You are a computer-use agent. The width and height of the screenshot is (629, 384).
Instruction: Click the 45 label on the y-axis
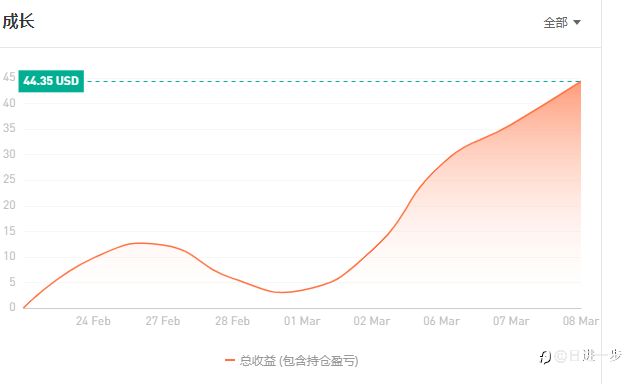pyautogui.click(x=9, y=77)
